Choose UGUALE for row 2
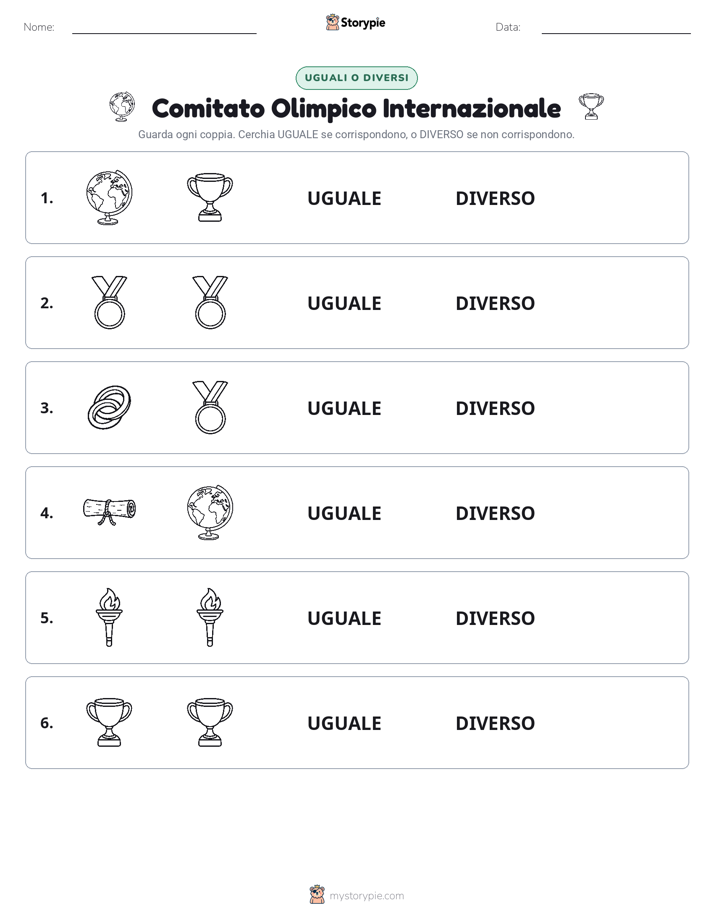The image size is (714, 924). pos(344,303)
